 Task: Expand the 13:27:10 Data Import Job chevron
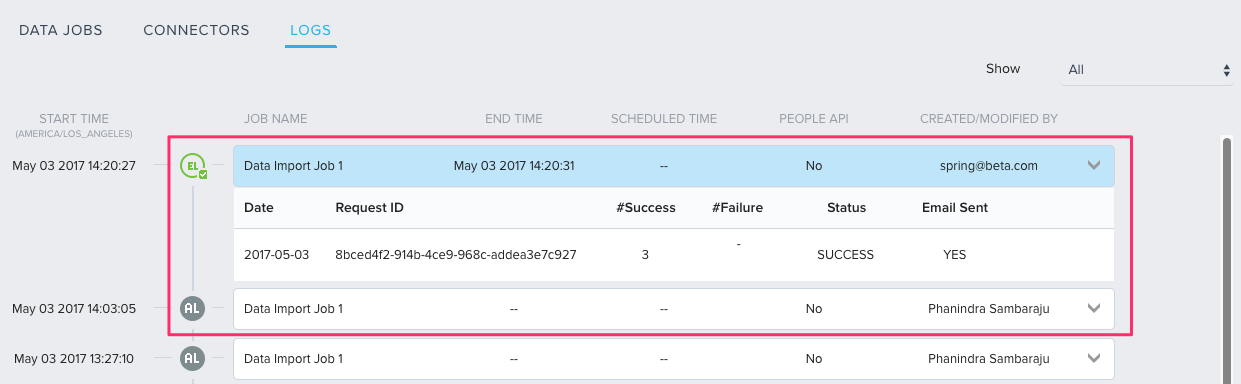click(x=1093, y=358)
